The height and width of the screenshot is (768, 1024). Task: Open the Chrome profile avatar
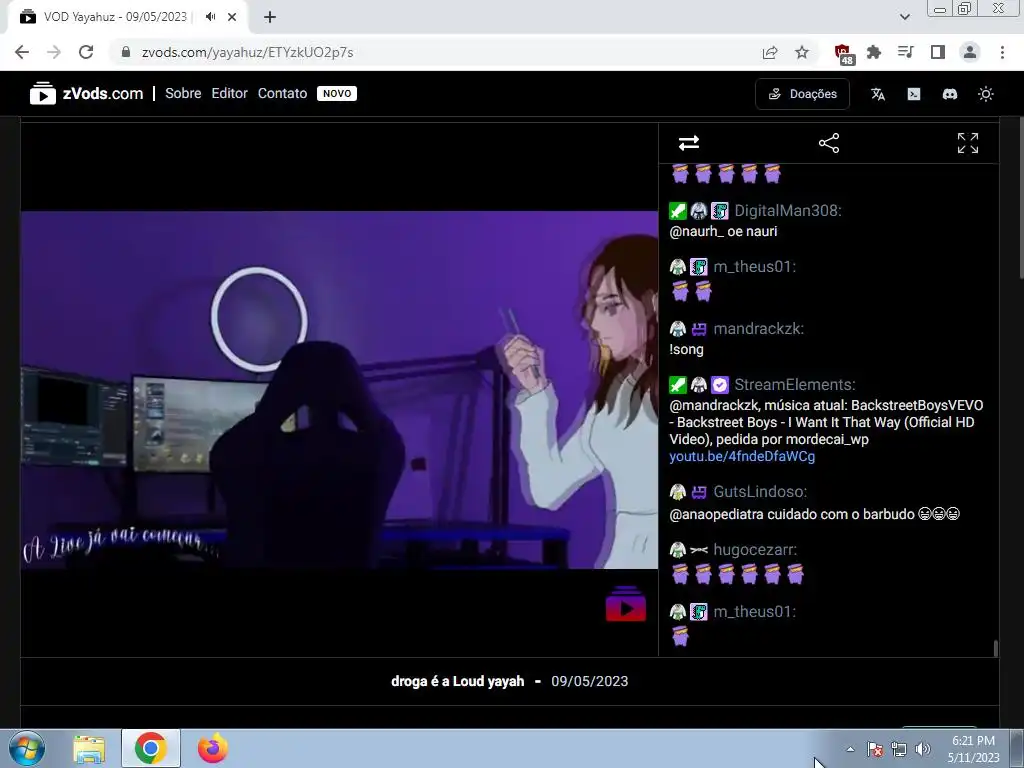click(970, 52)
